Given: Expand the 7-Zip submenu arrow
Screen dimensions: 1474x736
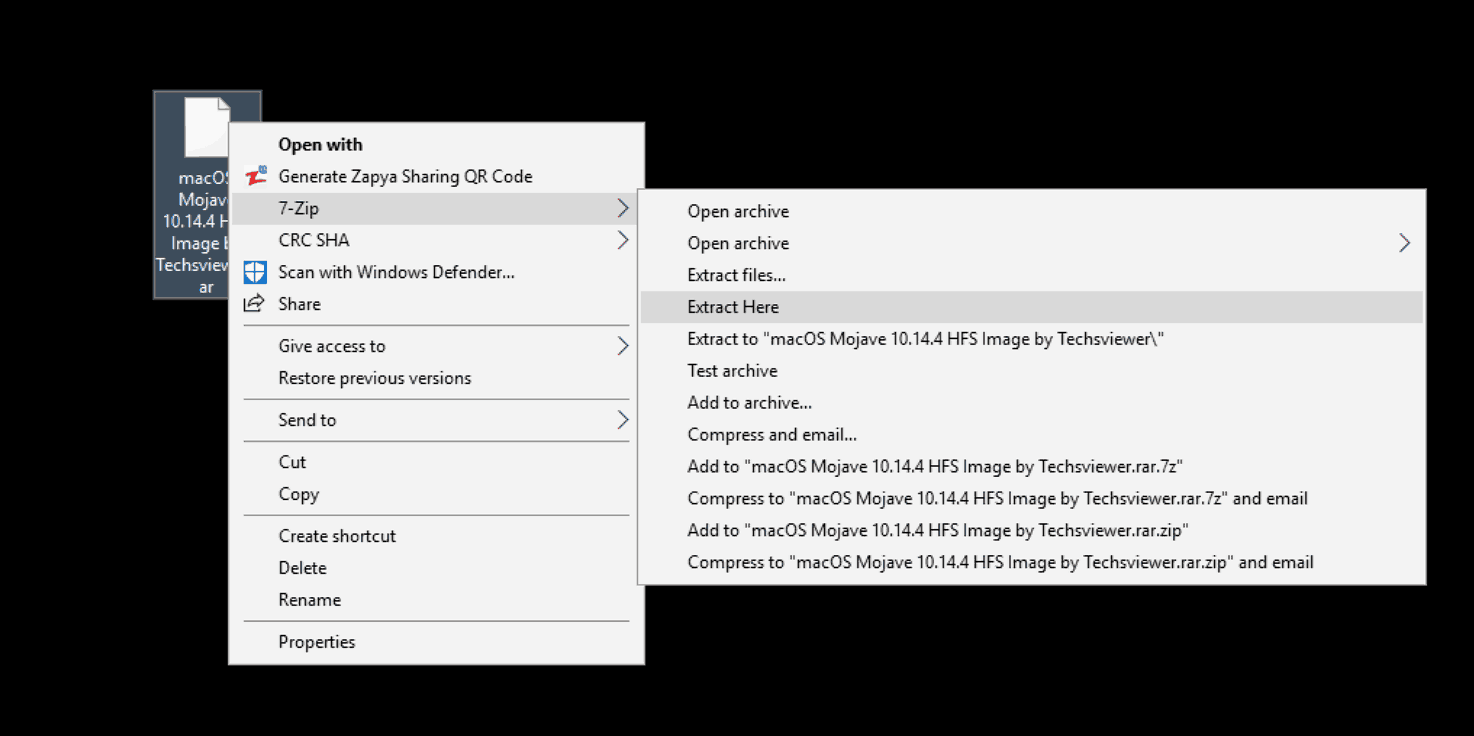Looking at the screenshot, I should pyautogui.click(x=622, y=208).
